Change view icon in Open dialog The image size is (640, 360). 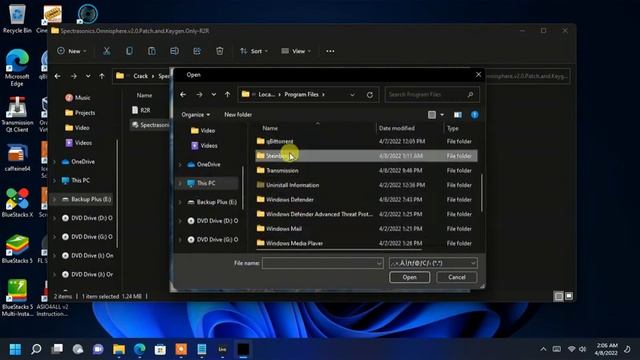pos(432,115)
